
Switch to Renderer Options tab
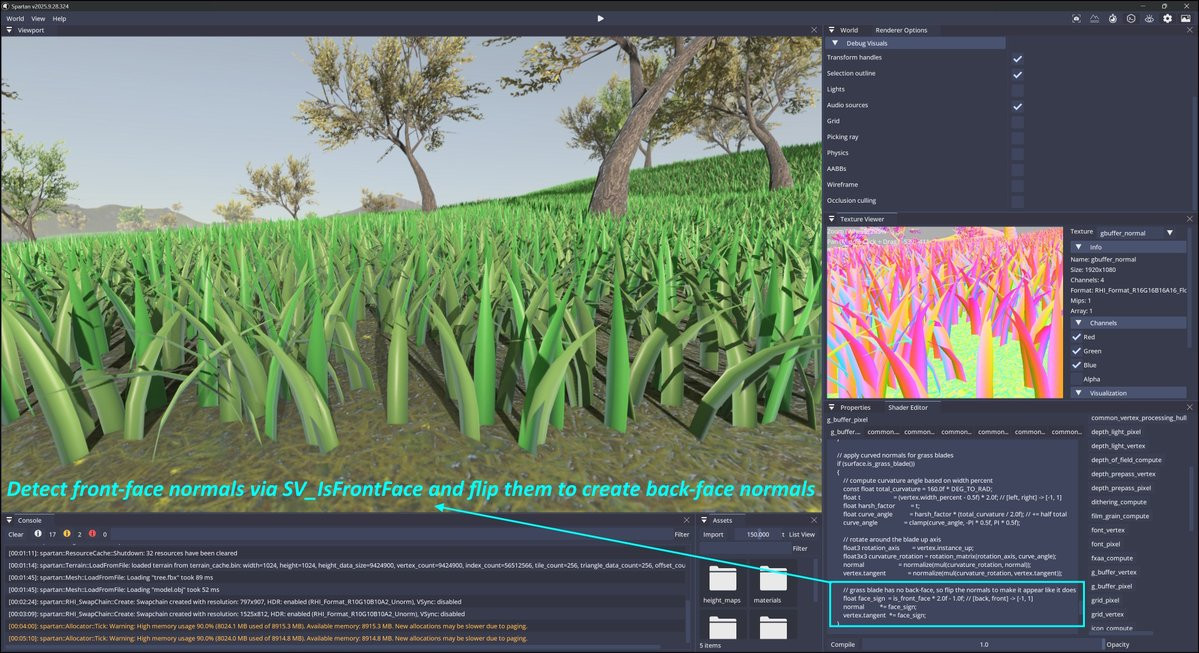[901, 30]
